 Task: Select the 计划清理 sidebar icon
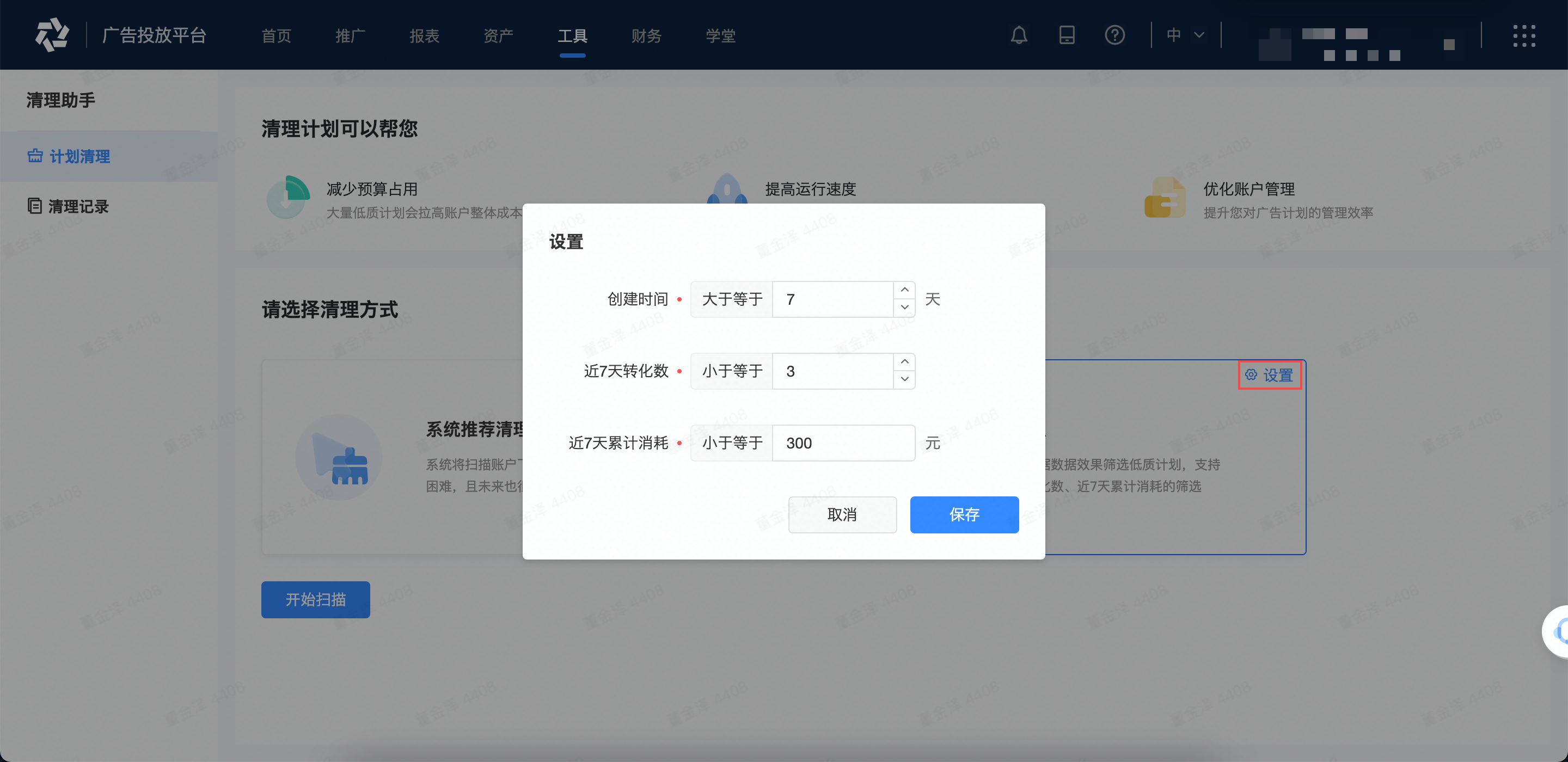pos(34,156)
